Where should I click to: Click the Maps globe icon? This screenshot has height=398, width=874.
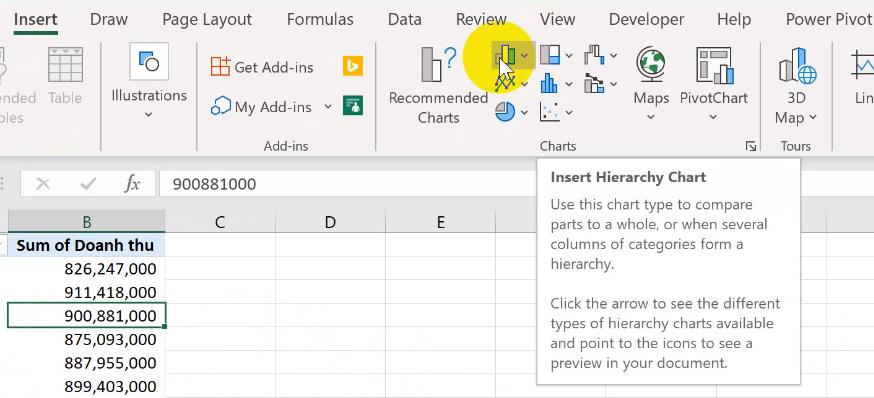coord(650,64)
